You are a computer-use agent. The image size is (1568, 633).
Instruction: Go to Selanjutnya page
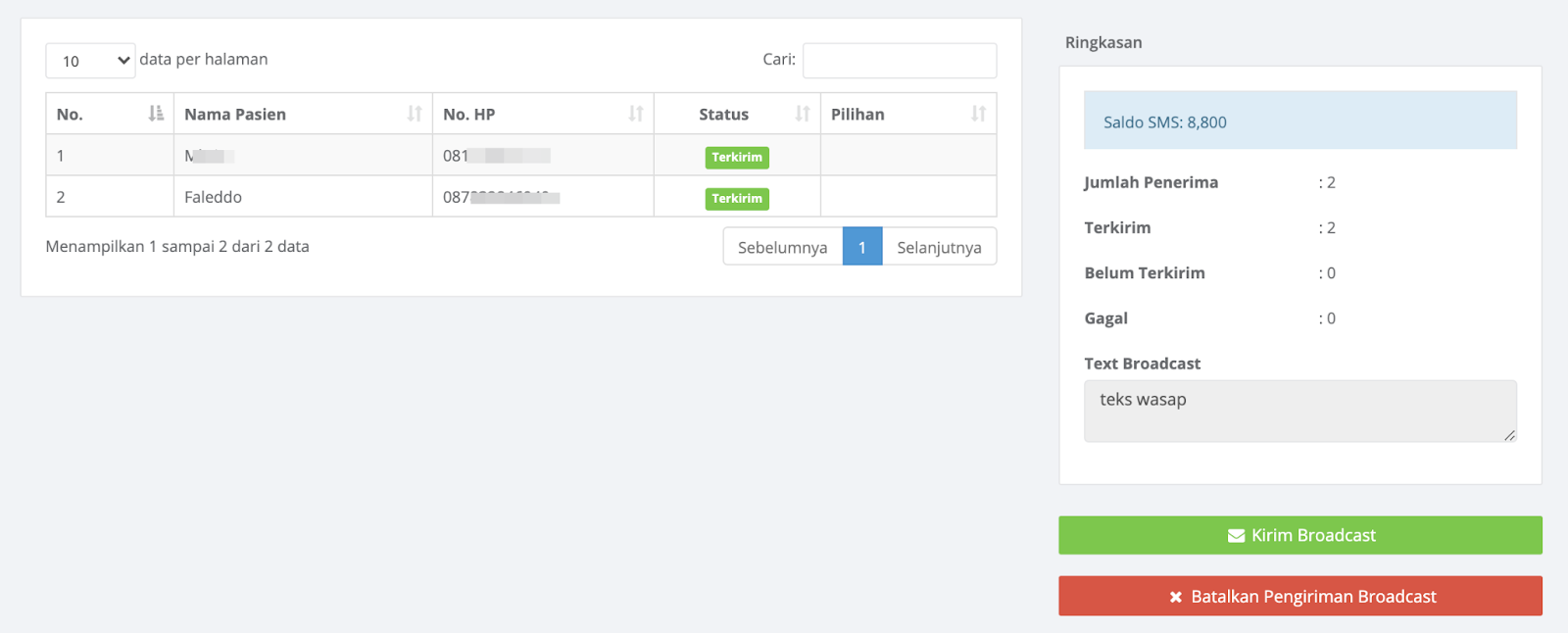click(939, 247)
